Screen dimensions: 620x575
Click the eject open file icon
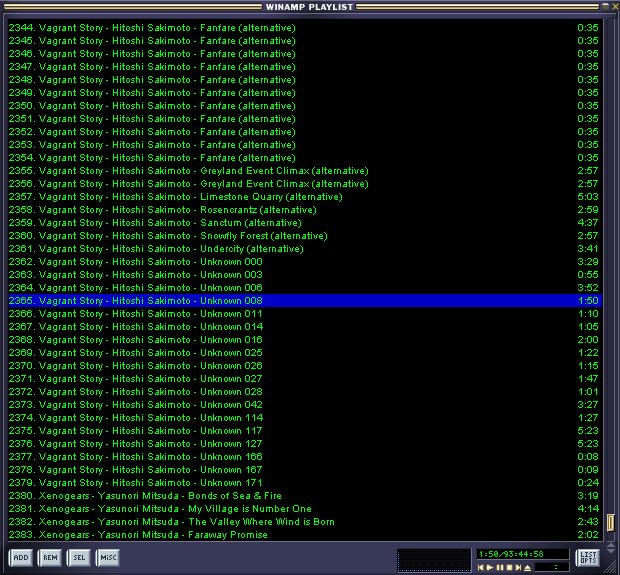(527, 567)
